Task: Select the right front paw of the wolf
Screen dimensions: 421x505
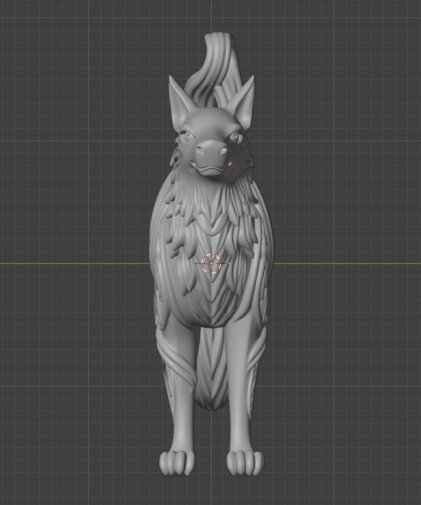Action: (245, 462)
